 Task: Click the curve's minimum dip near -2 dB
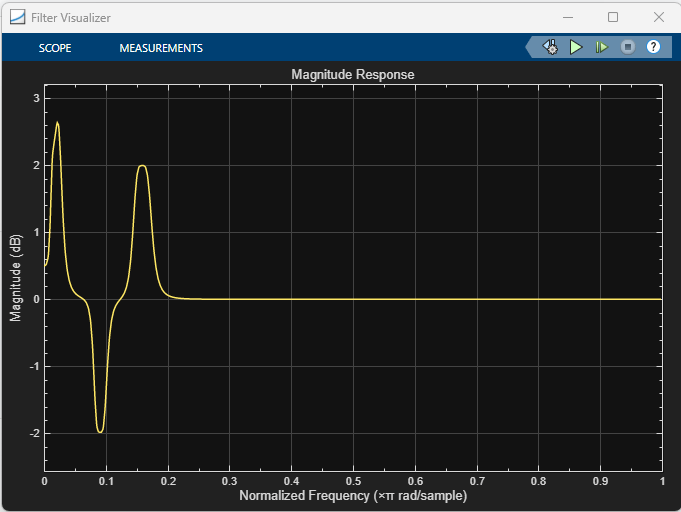pyautogui.click(x=100, y=432)
